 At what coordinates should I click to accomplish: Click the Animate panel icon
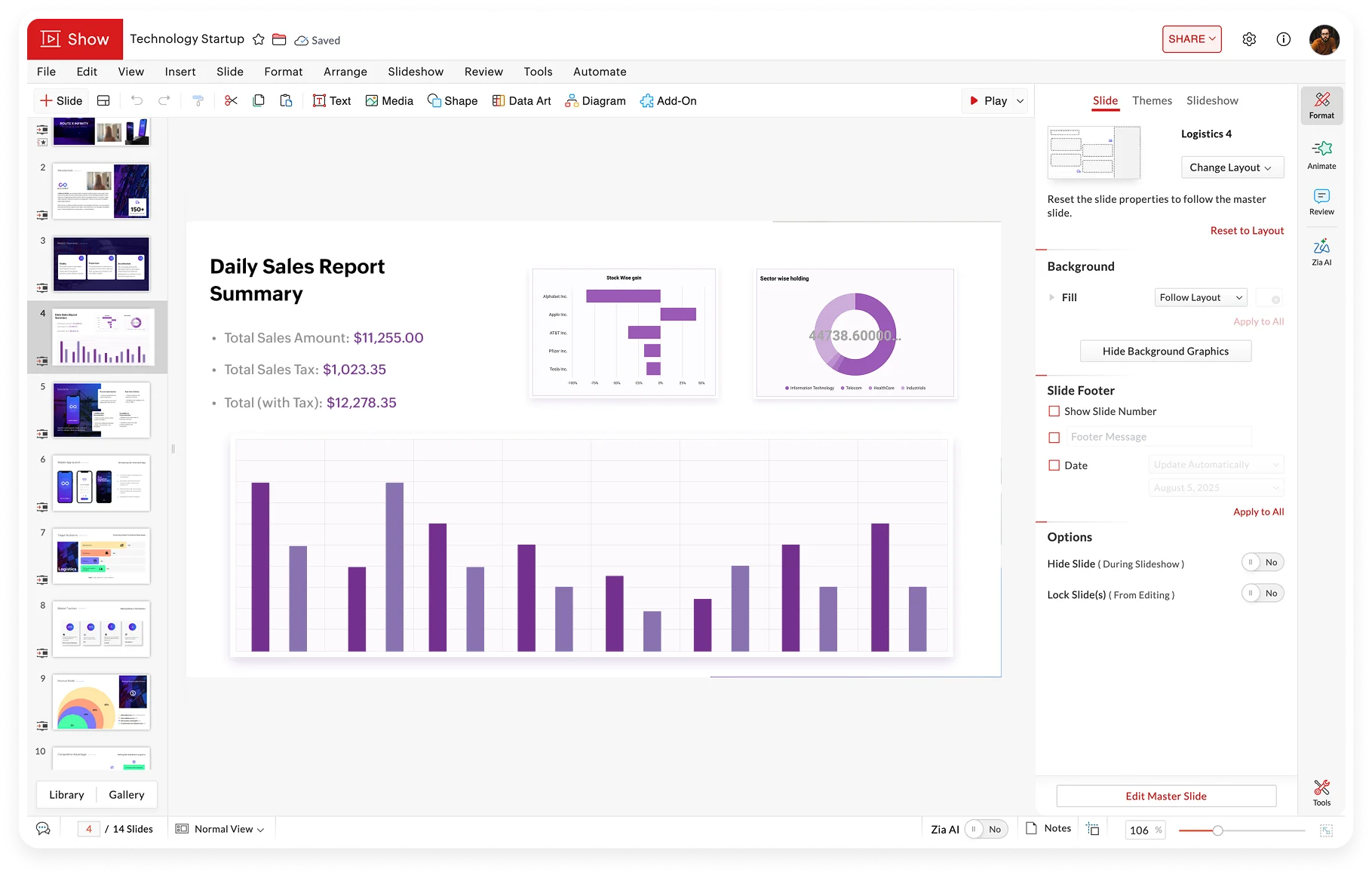coord(1321,154)
